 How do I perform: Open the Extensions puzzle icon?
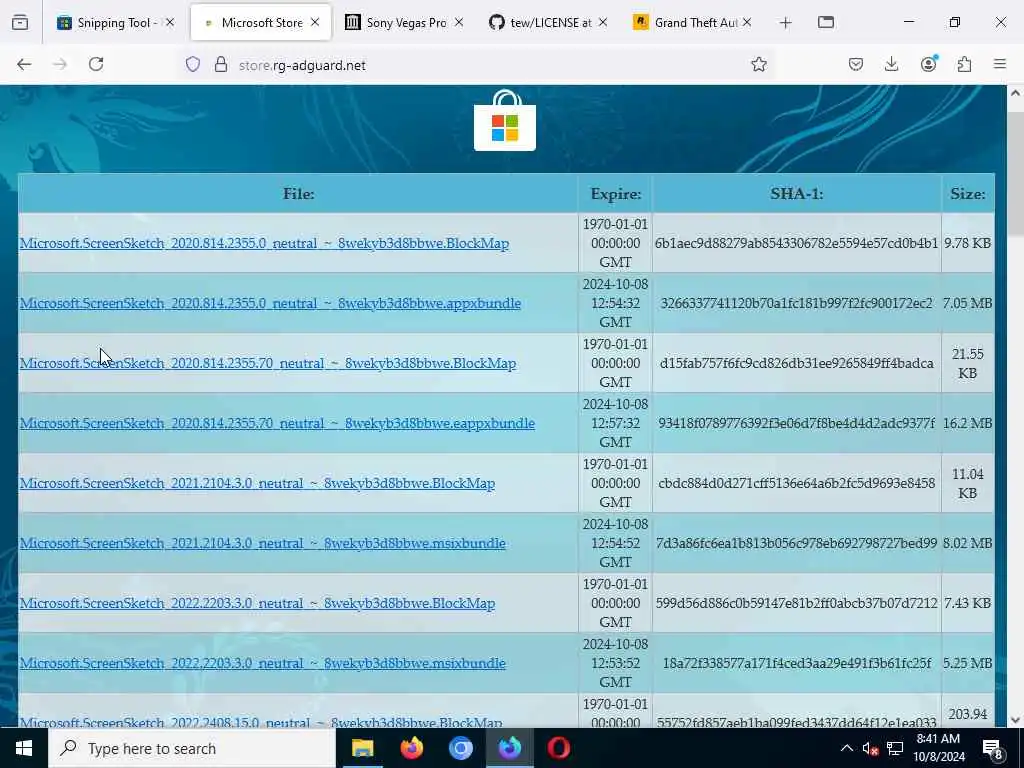coord(964,64)
